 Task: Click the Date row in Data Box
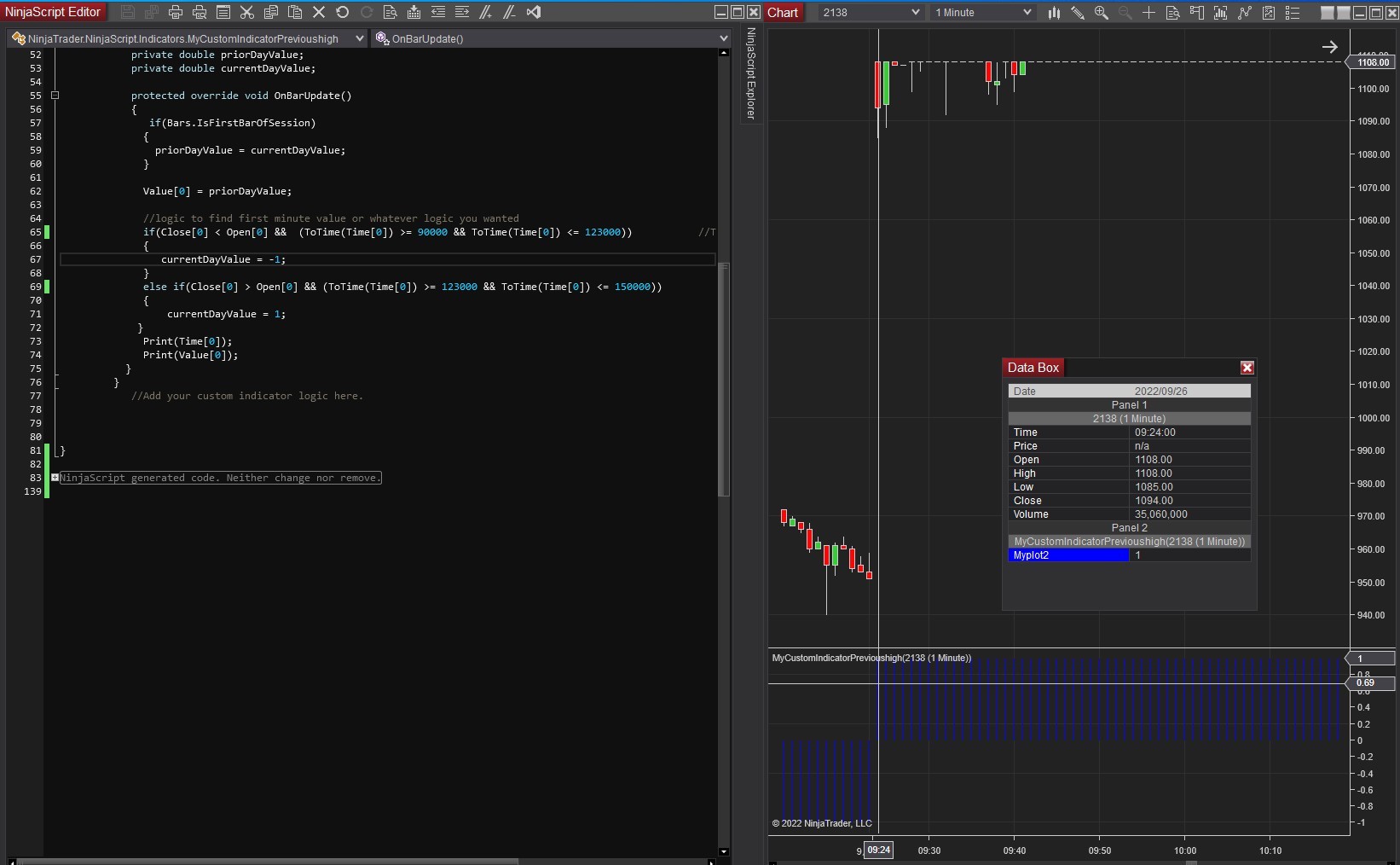coord(1129,392)
